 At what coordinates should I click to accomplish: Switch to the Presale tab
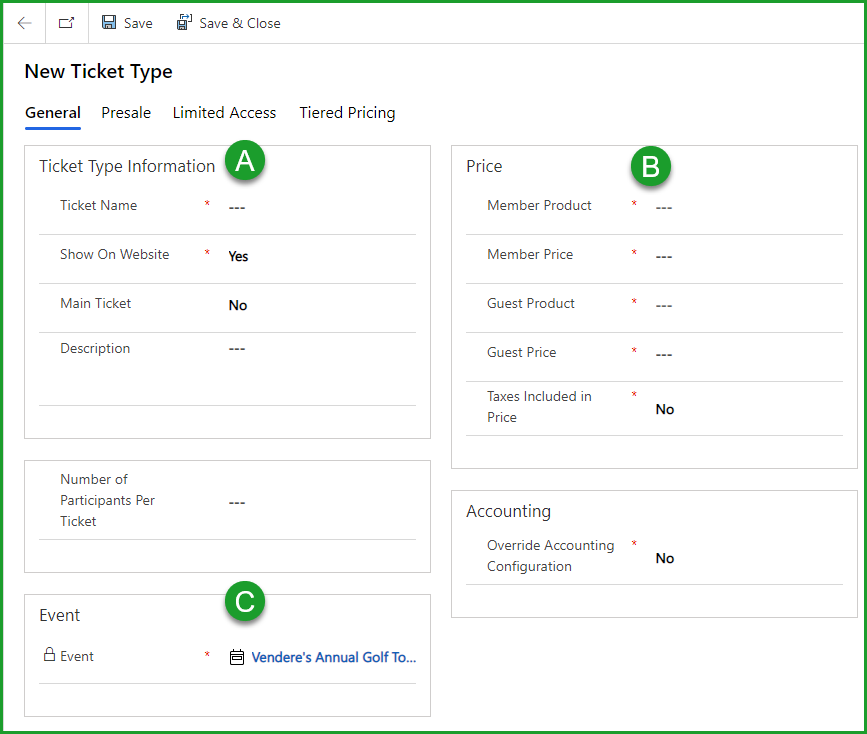126,113
